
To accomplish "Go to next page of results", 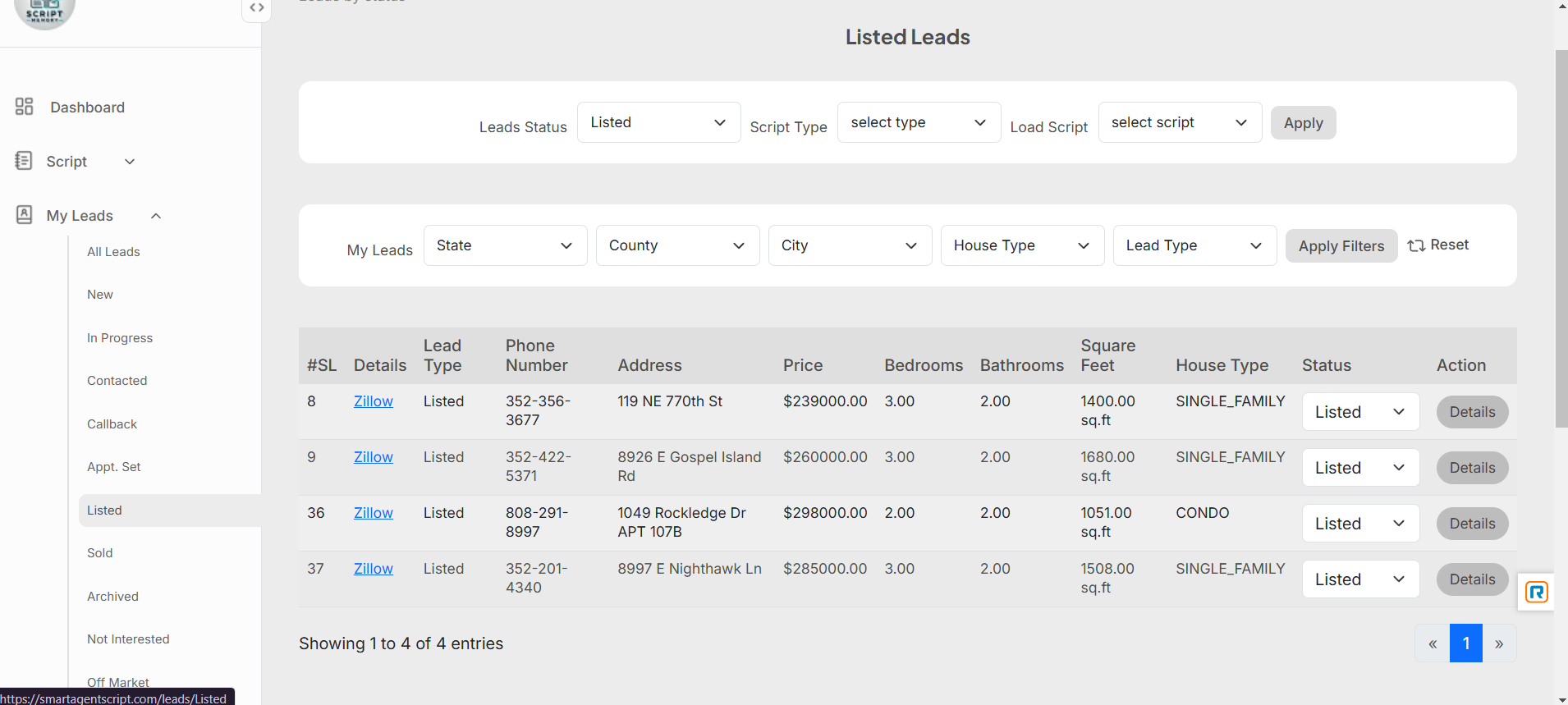I will pyautogui.click(x=1499, y=643).
